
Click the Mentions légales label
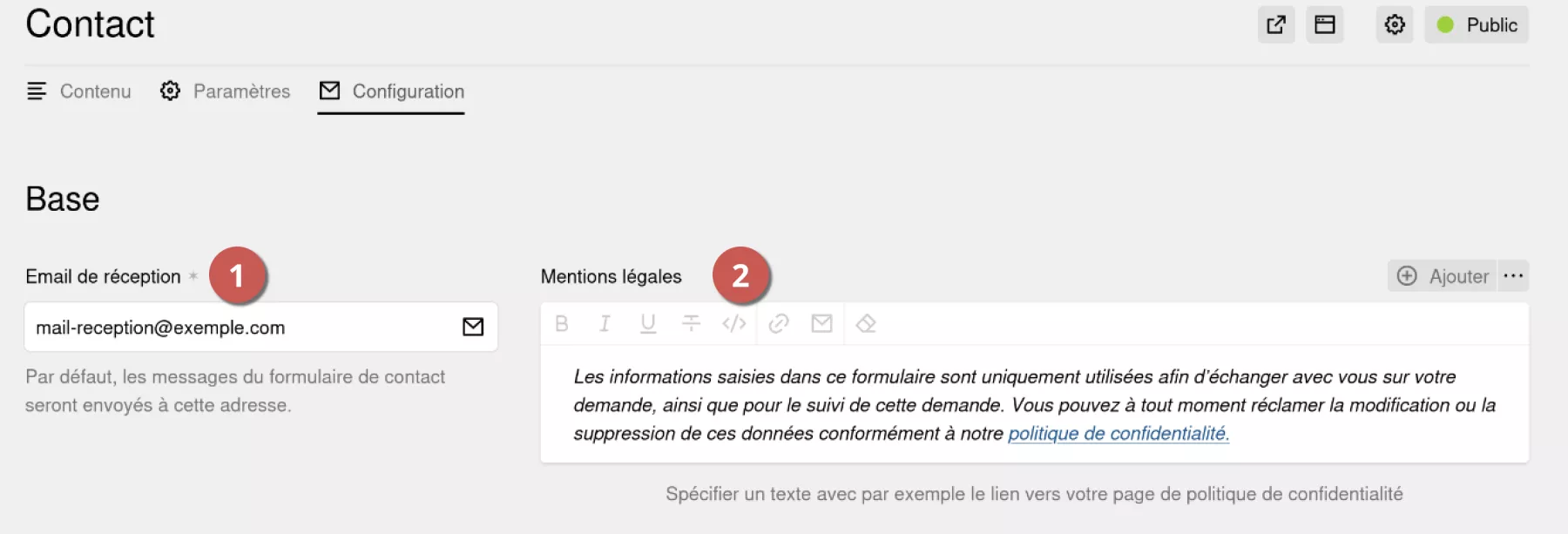(x=611, y=276)
